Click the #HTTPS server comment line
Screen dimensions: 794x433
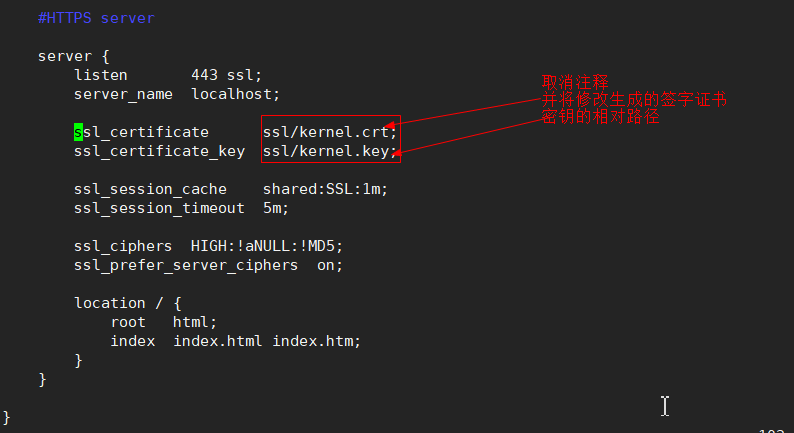96,18
